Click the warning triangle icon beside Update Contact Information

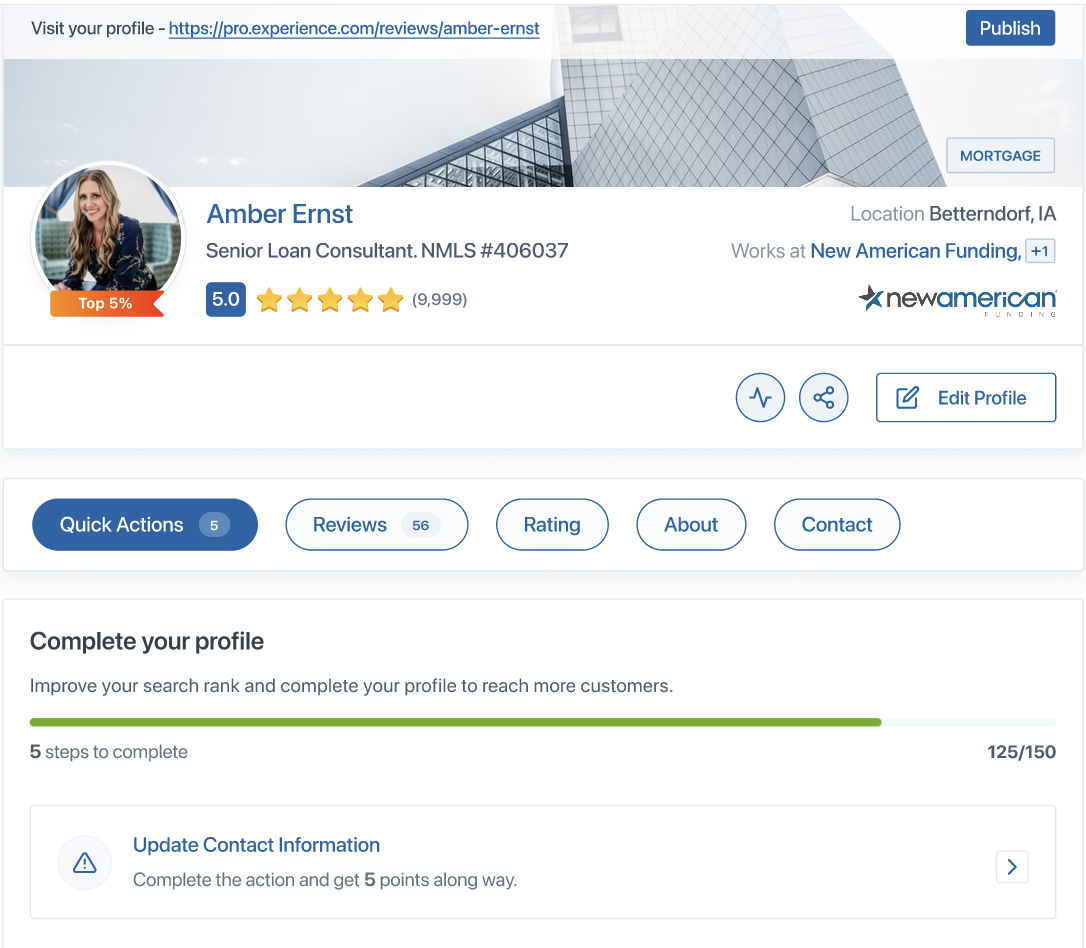pos(84,863)
